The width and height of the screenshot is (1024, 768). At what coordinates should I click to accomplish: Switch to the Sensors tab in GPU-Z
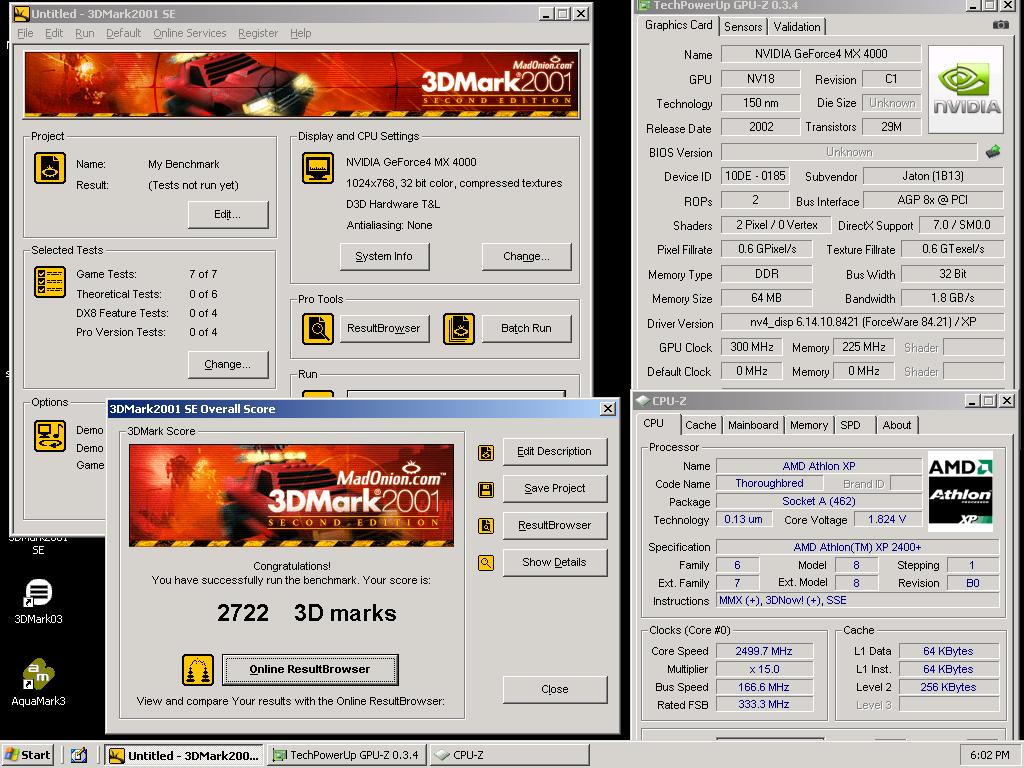(x=743, y=27)
